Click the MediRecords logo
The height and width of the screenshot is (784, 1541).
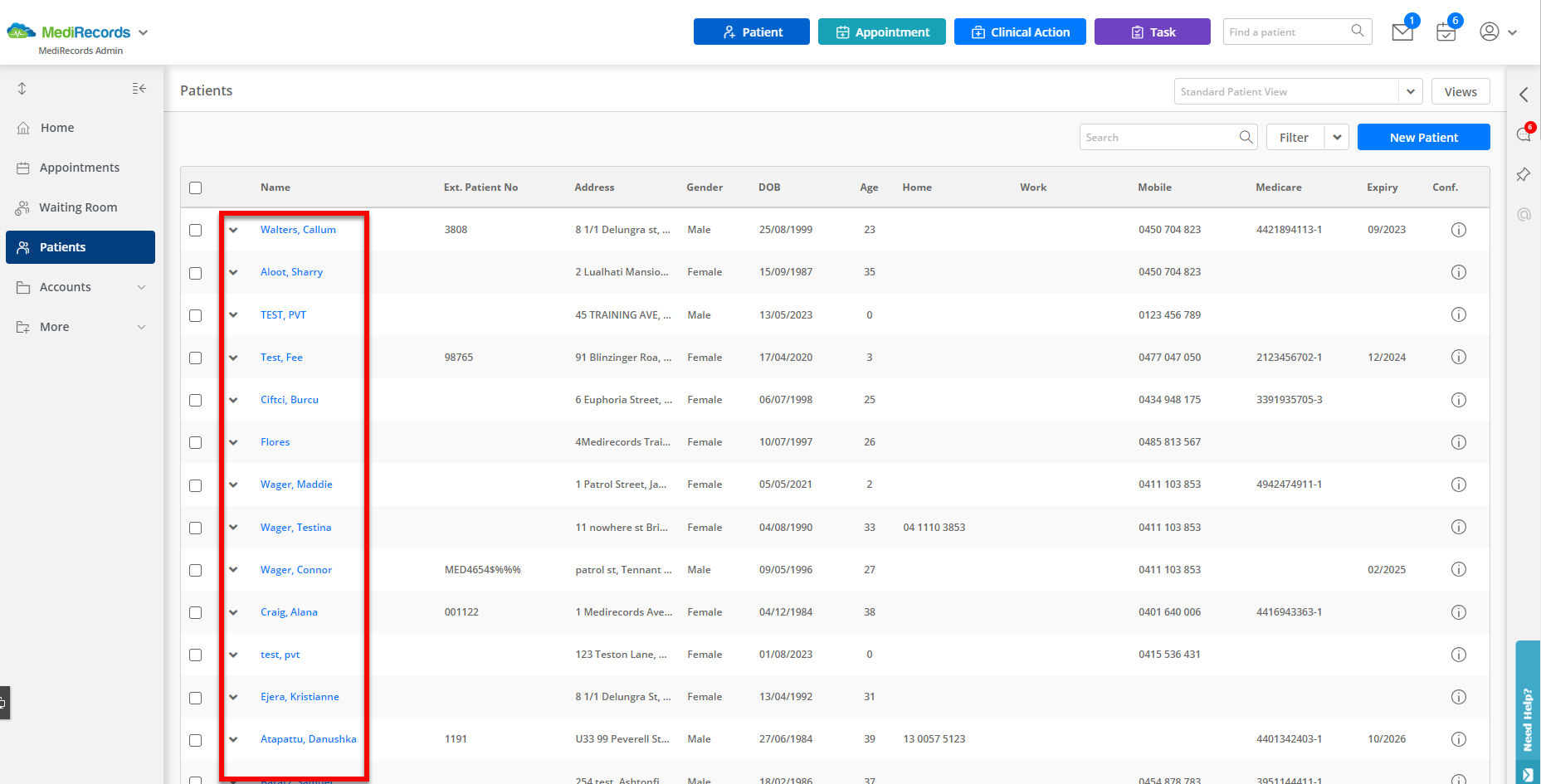click(x=69, y=32)
